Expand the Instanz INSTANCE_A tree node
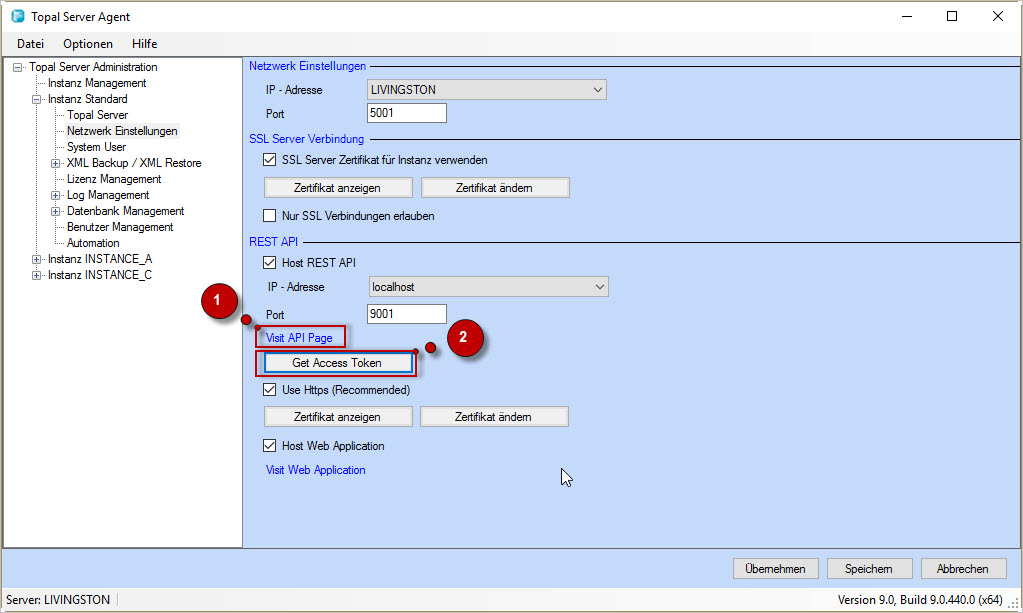 coord(37,259)
